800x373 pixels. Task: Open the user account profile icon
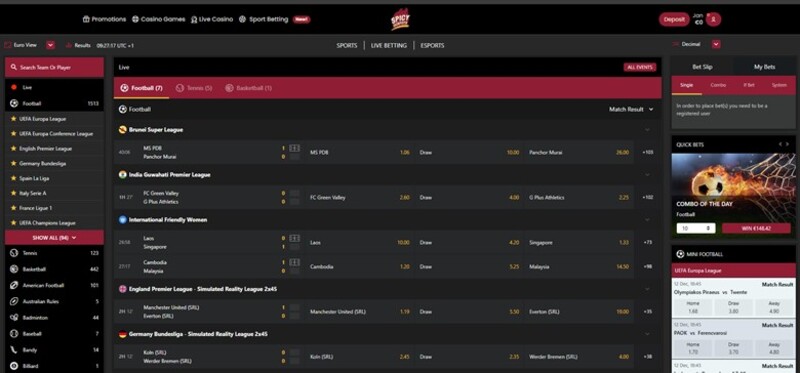pos(714,19)
